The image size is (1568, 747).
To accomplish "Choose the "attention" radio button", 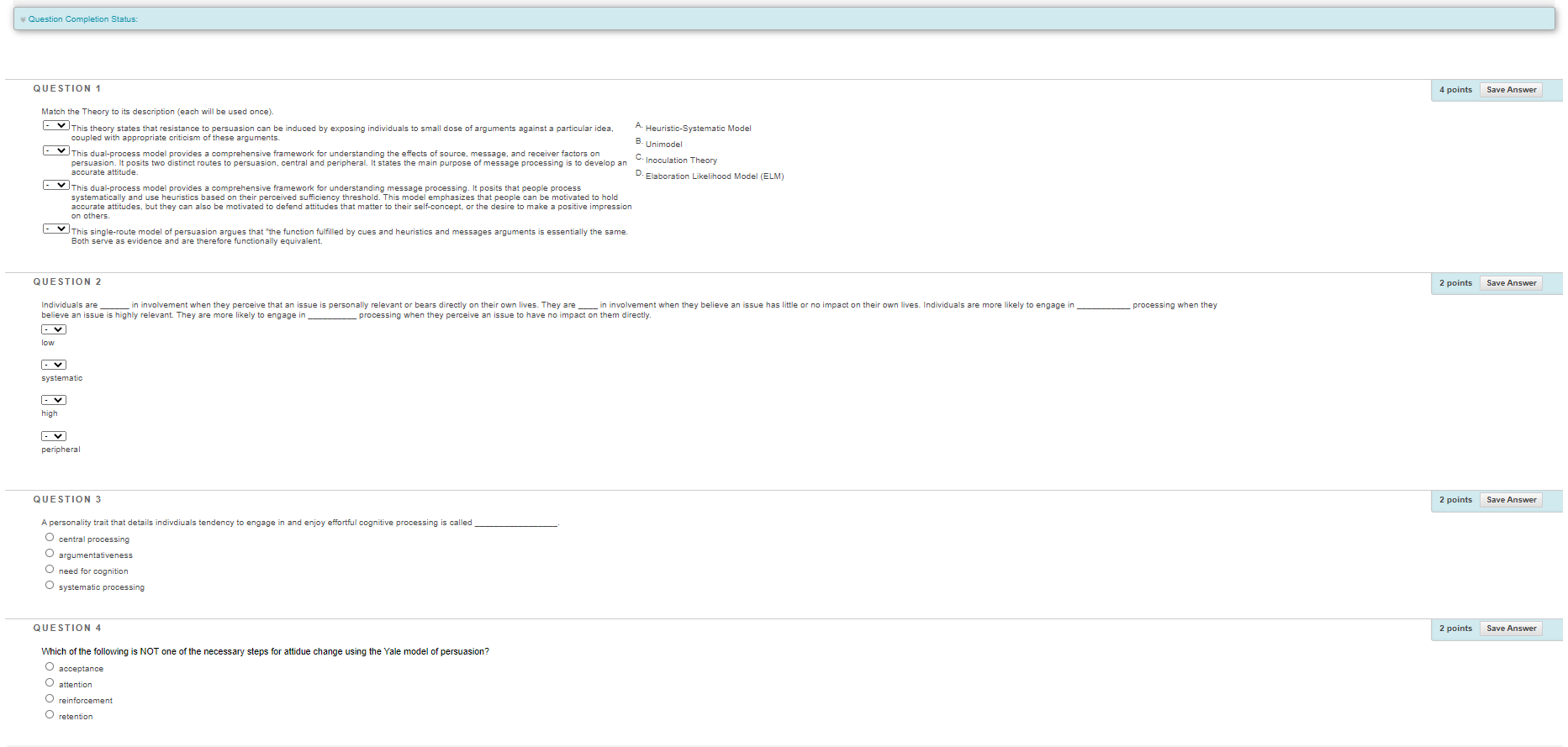I will pos(50,683).
